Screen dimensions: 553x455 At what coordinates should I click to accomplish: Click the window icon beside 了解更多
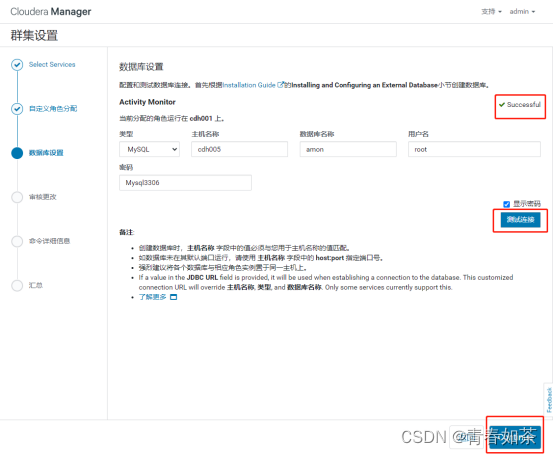[174, 297]
